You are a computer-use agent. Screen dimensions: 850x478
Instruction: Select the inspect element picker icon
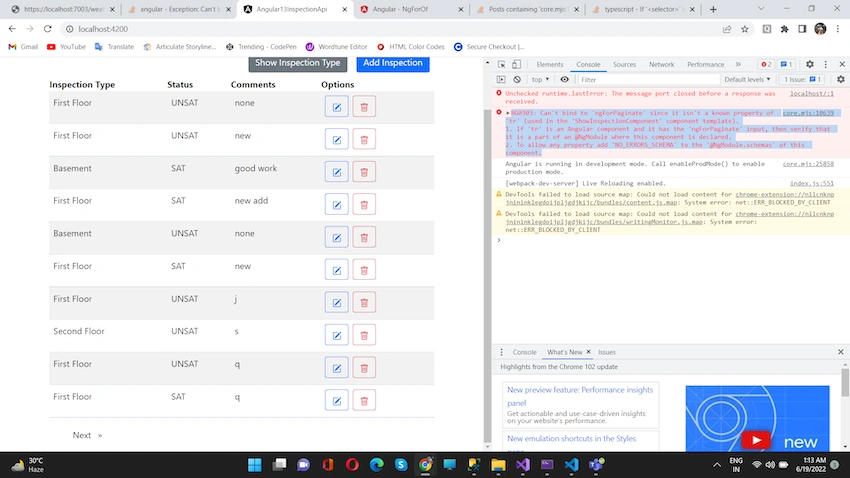pos(501,64)
